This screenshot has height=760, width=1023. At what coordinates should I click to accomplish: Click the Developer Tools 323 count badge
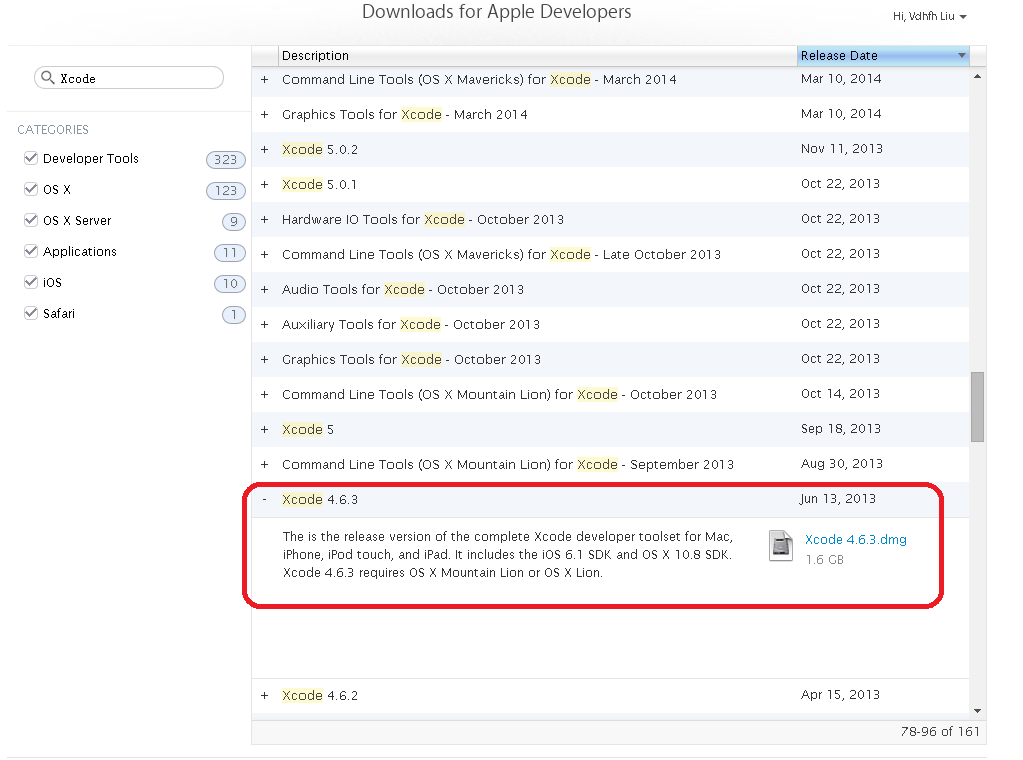pyautogui.click(x=226, y=159)
